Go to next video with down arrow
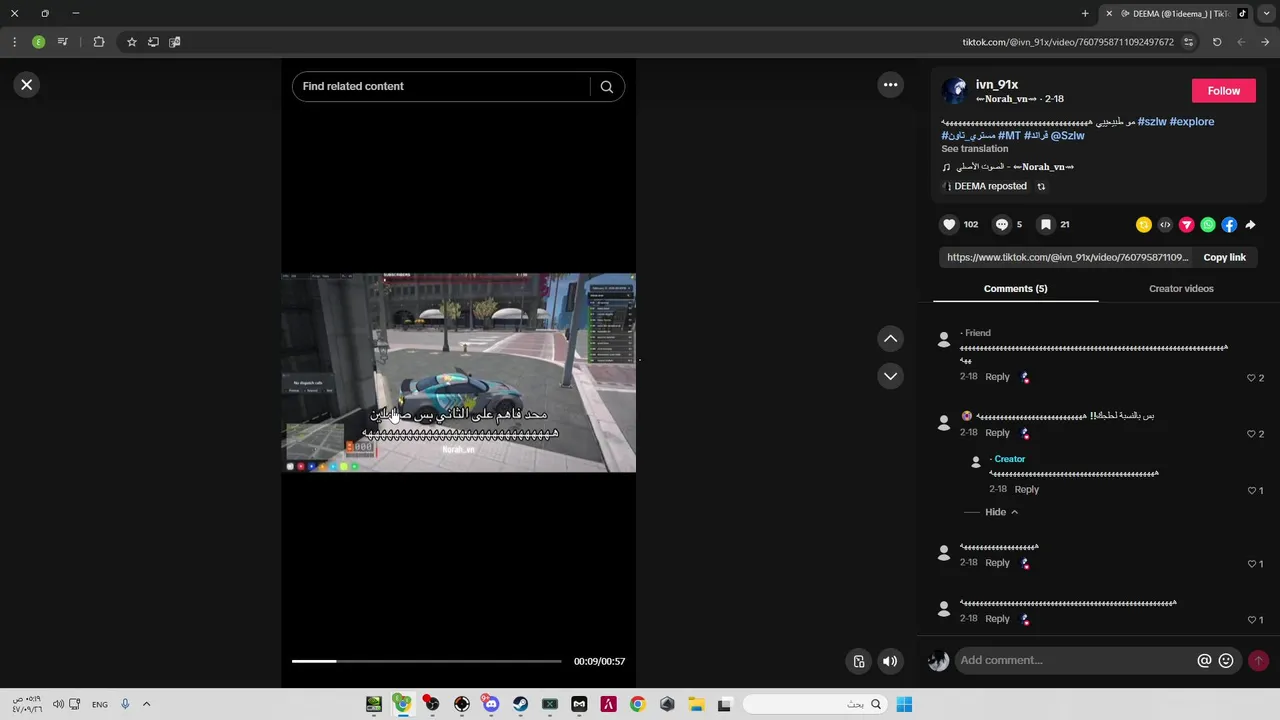The image size is (1280, 720). [890, 376]
